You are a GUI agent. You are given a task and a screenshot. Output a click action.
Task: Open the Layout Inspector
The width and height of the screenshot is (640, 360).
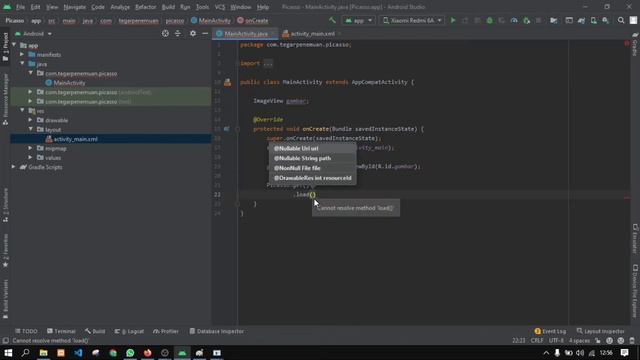[600, 331]
